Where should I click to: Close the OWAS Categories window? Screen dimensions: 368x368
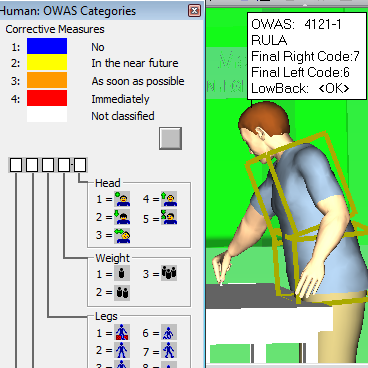[x=194, y=11]
